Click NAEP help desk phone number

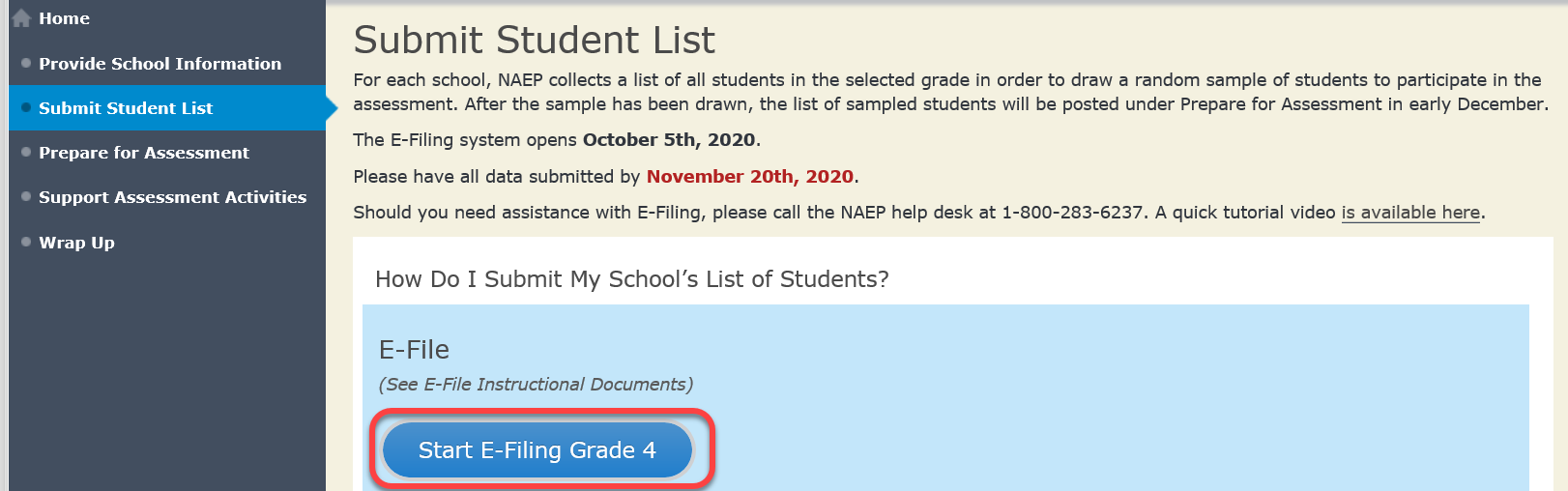(x=1072, y=213)
